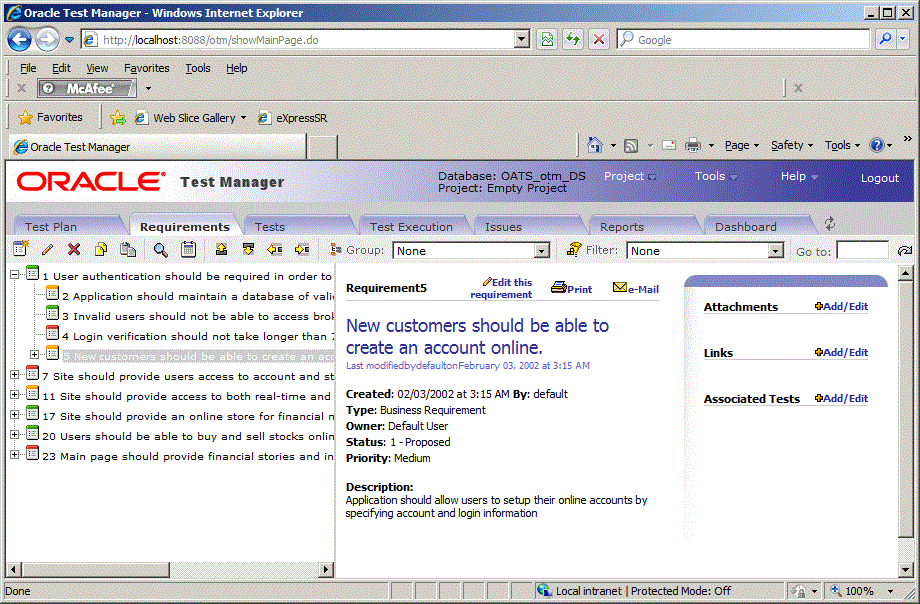Click the browser Refresh page icon
The width and height of the screenshot is (920, 604).
pos(573,39)
